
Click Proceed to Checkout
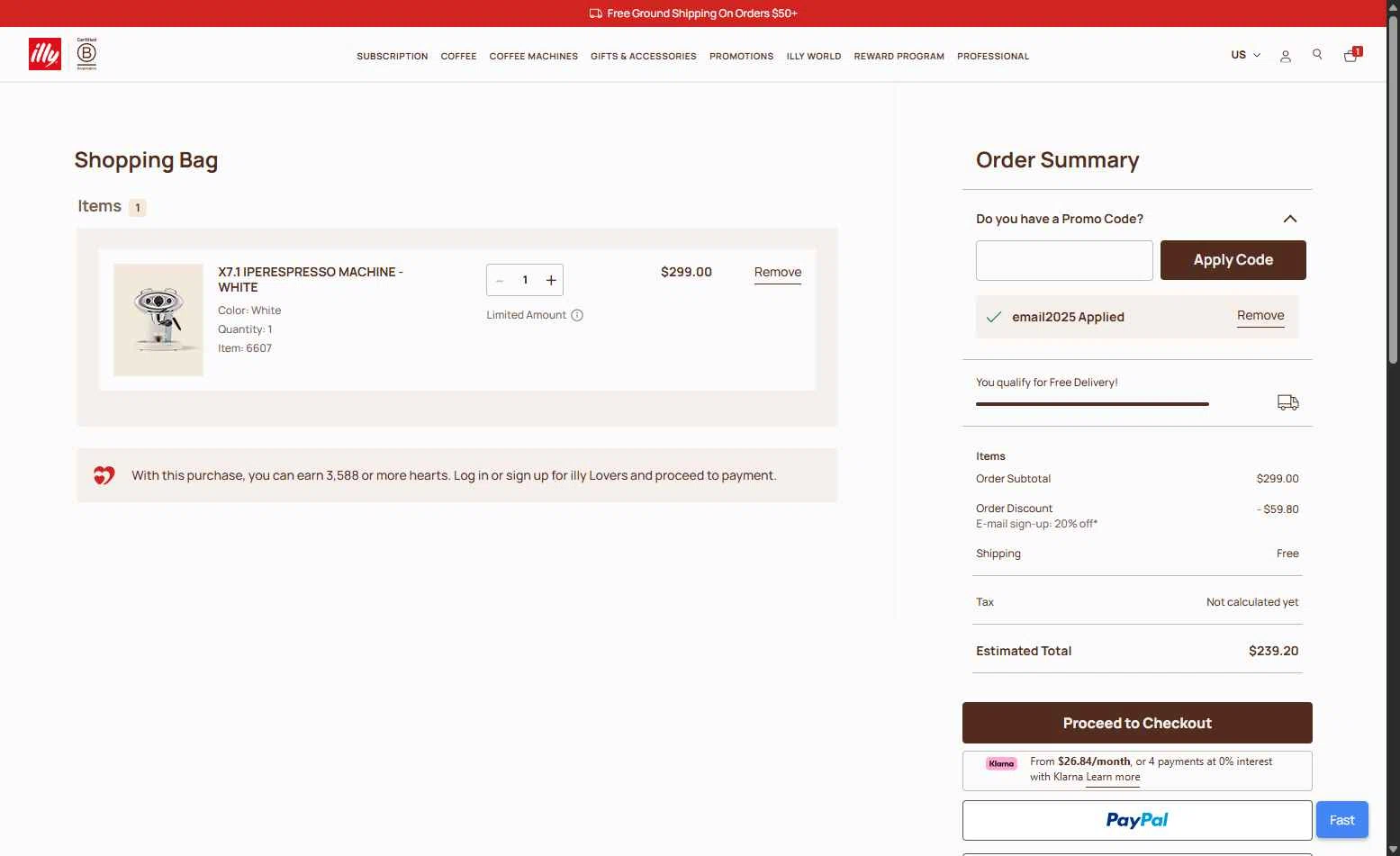pos(1137,723)
